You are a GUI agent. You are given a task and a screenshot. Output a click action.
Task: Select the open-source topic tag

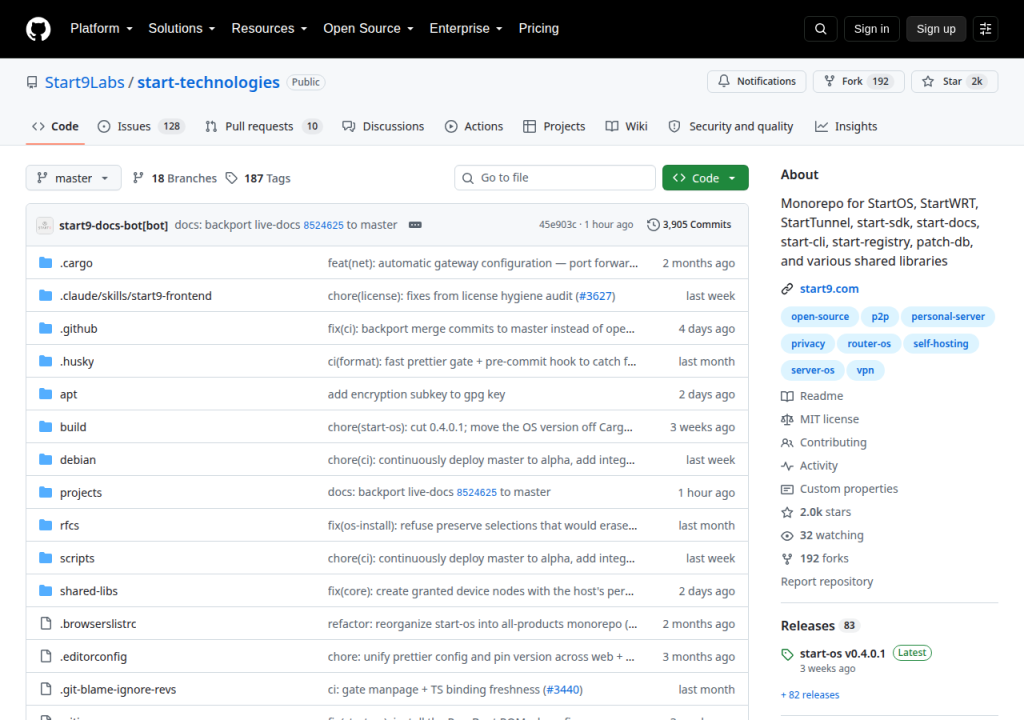point(820,316)
